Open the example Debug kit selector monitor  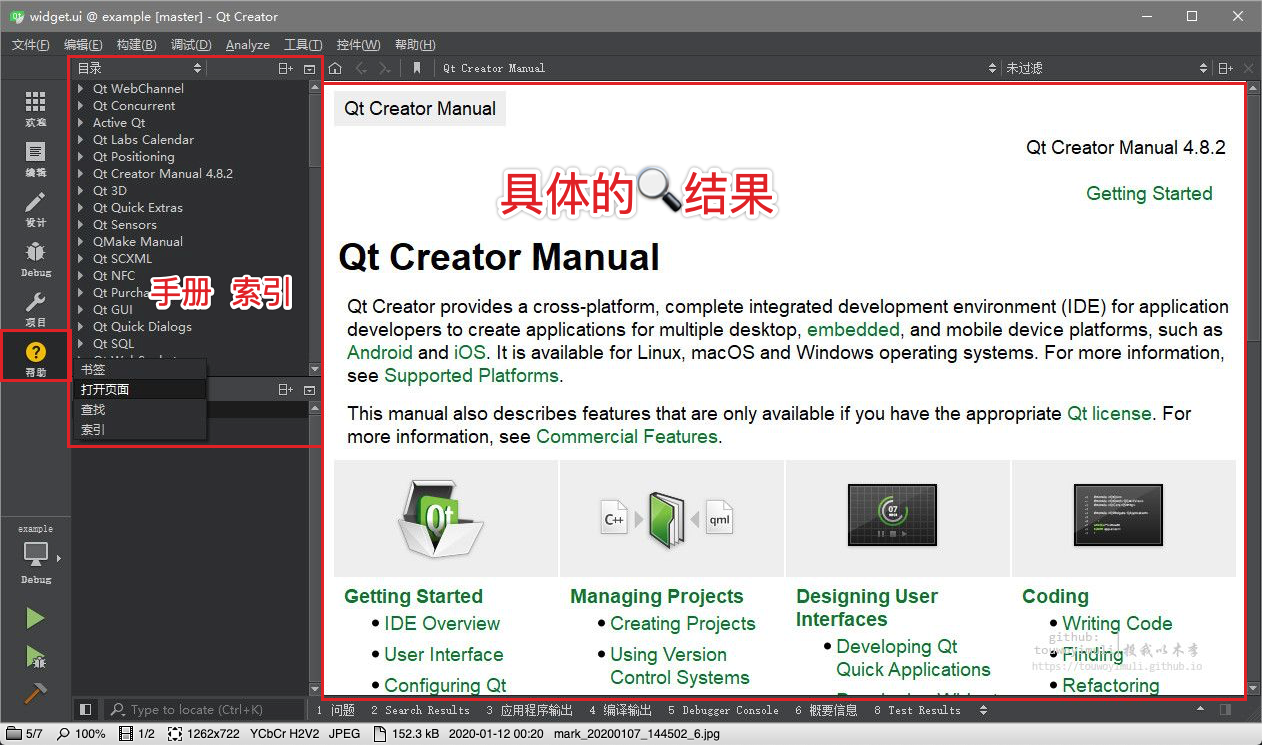[36, 556]
